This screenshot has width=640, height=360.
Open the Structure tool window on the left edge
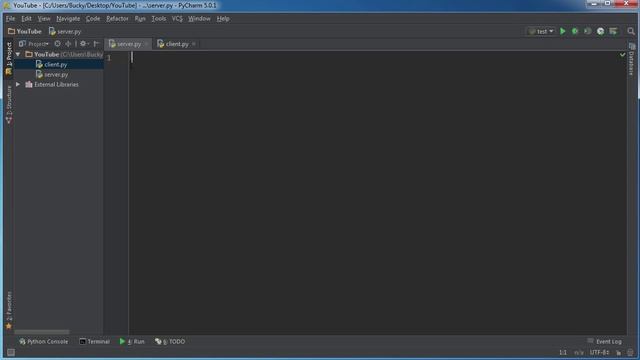9,104
